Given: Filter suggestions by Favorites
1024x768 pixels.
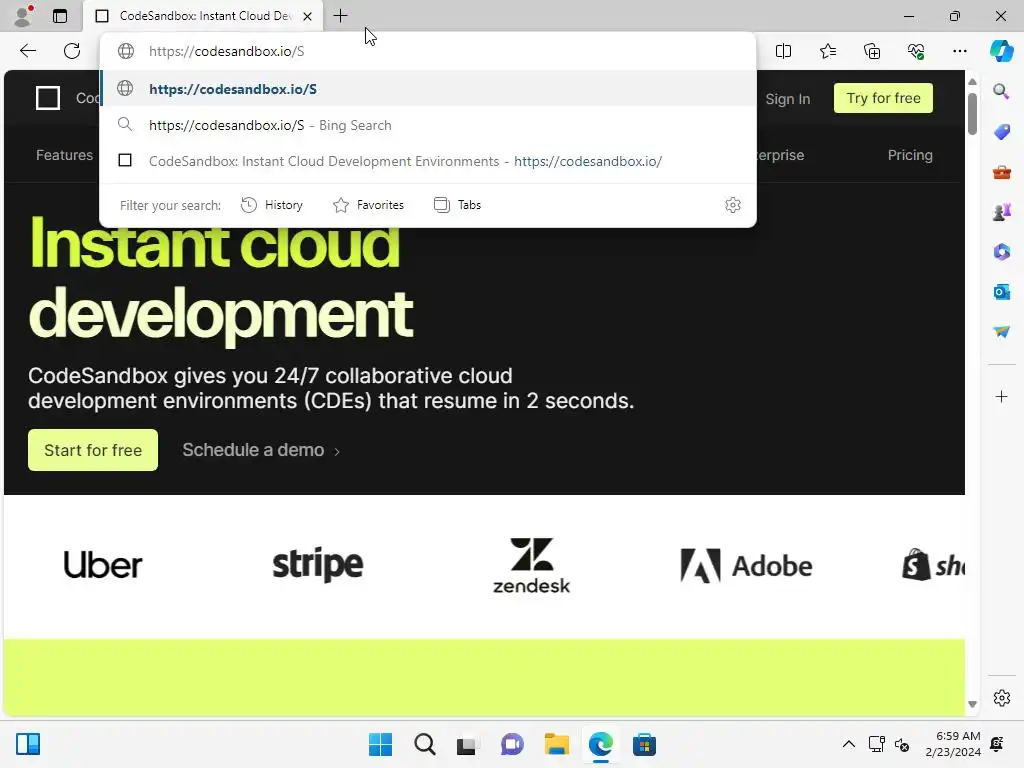Looking at the screenshot, I should [x=368, y=205].
